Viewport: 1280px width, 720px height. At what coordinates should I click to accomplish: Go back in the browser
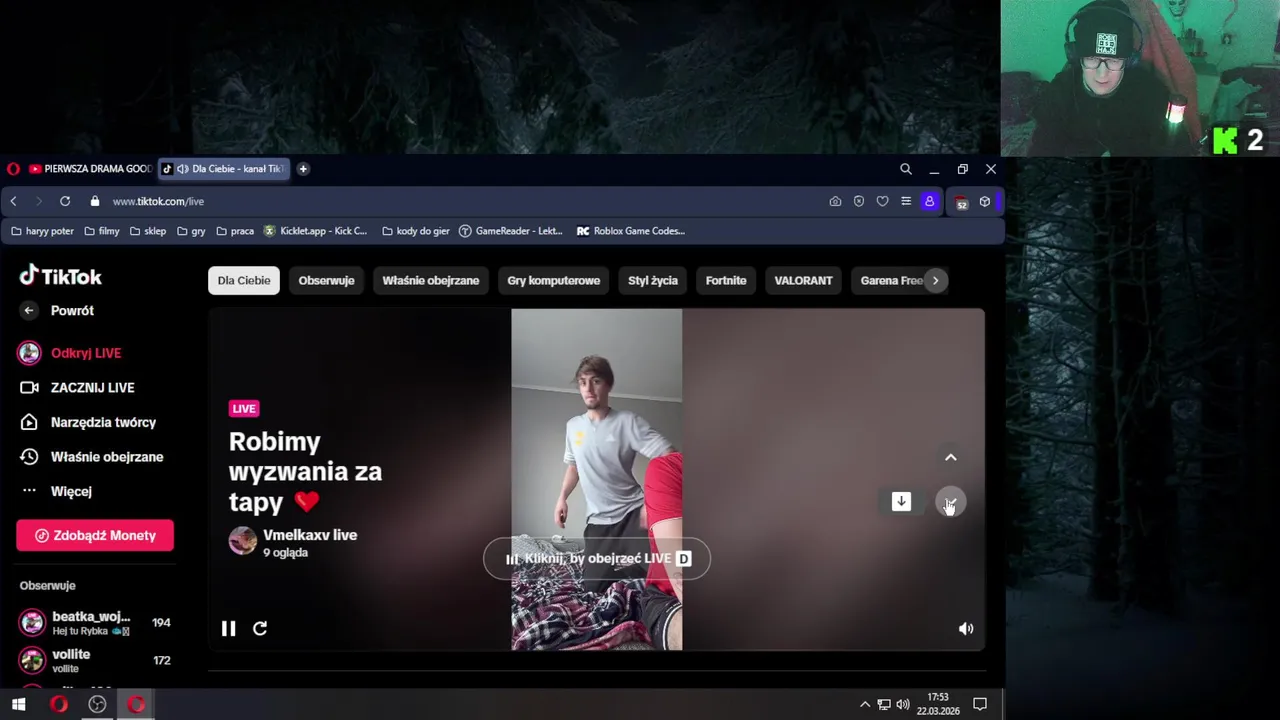[x=14, y=201]
